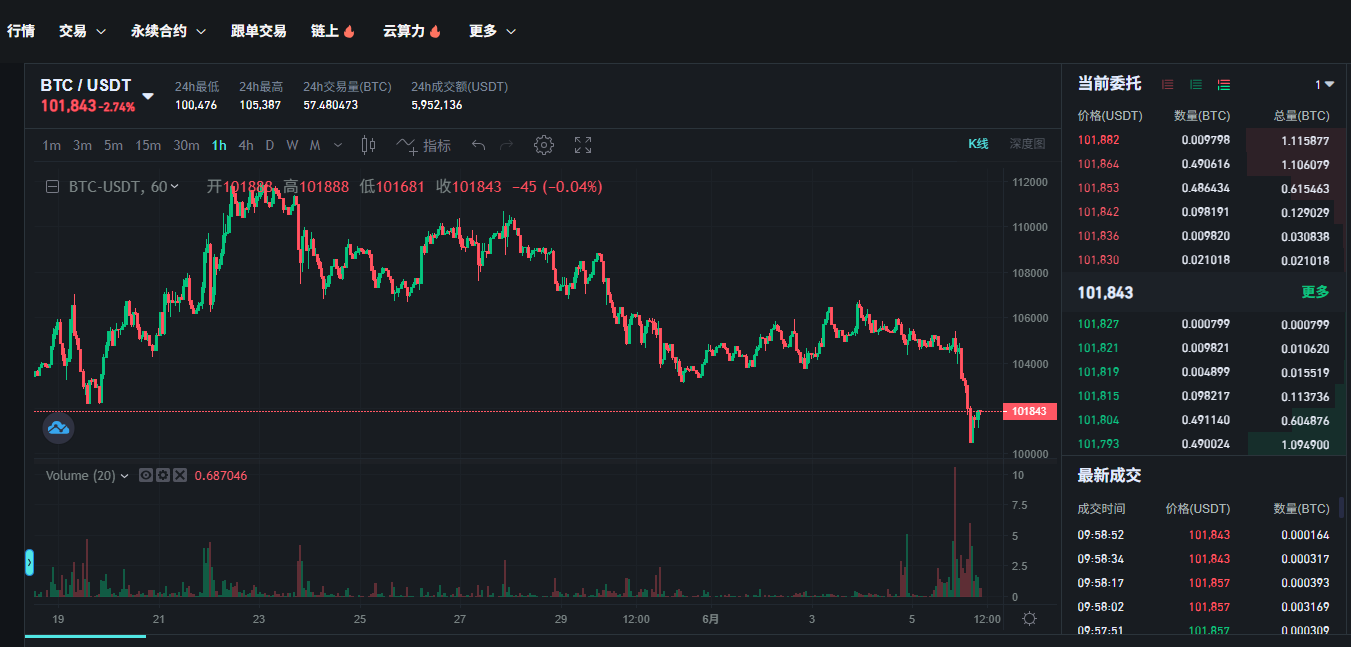Open the 指标 indicators picker
Screen dimensions: 1351x647
pyautogui.click(x=424, y=145)
